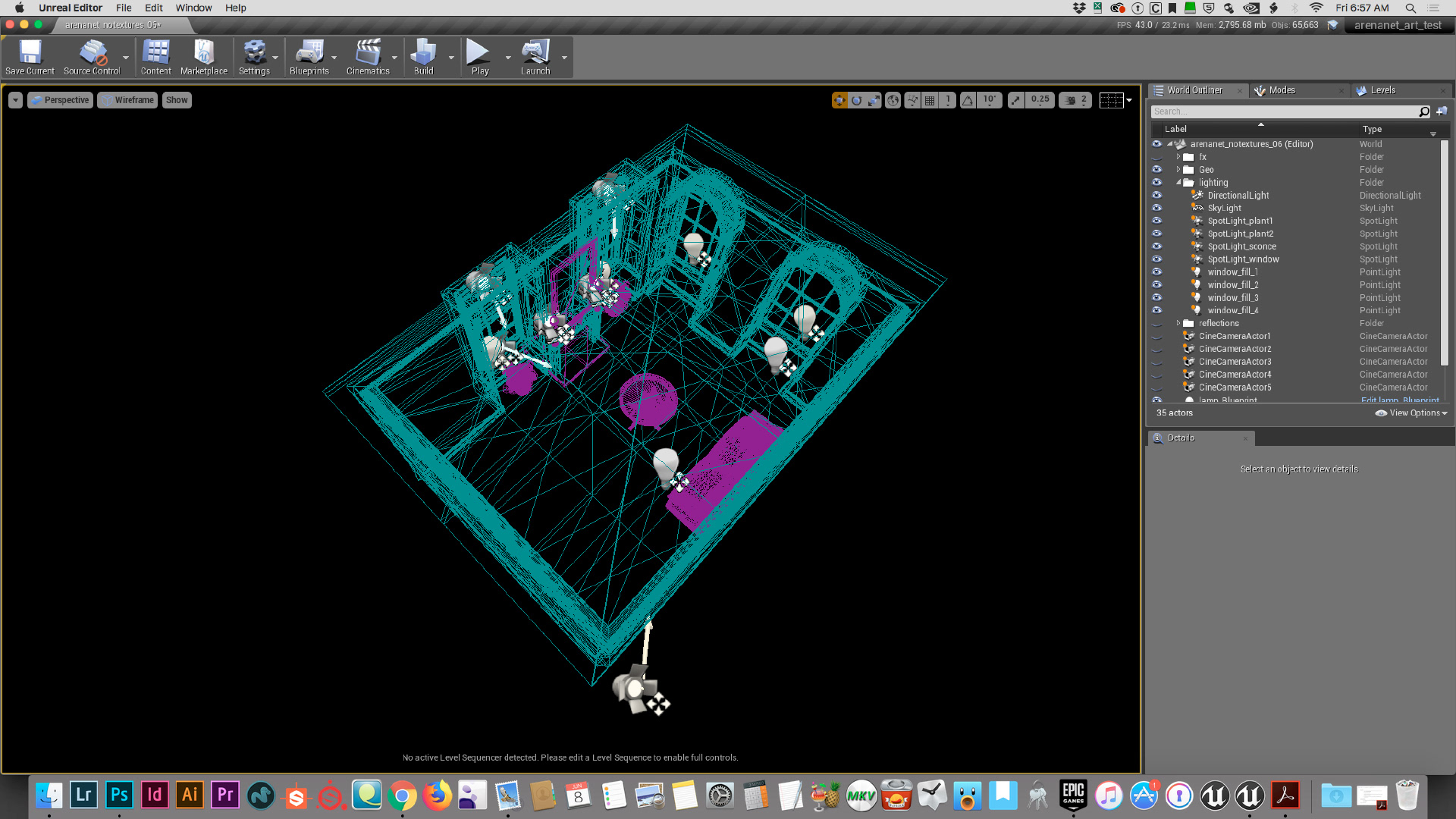
Task: Open the Marketplace from the toolbar
Action: 203,58
